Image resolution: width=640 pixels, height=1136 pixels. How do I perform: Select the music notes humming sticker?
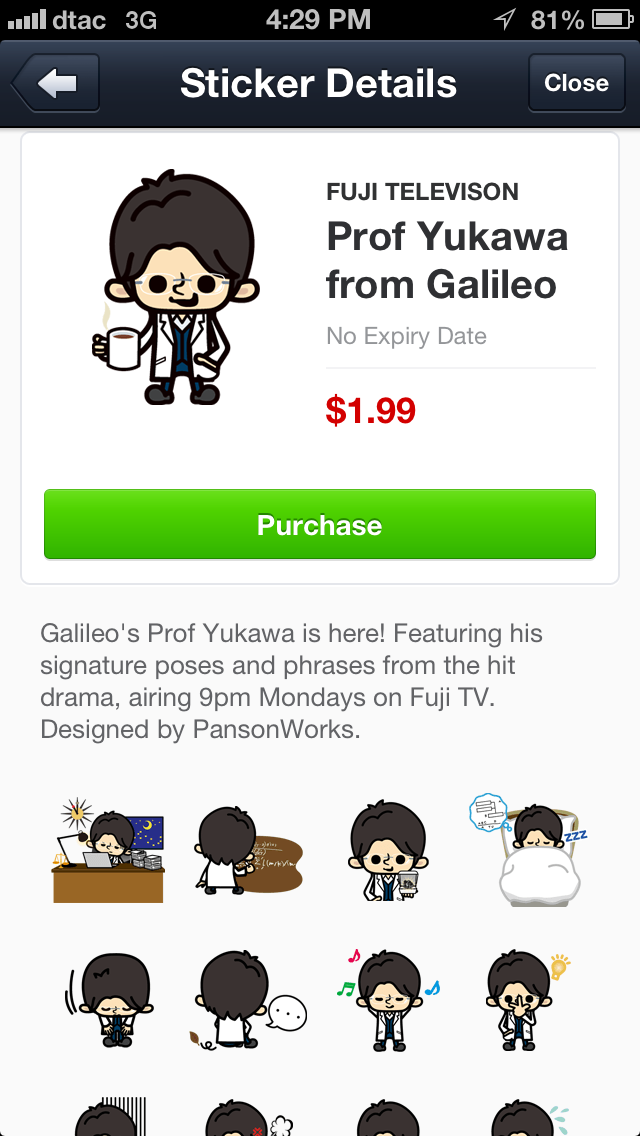coord(388,1000)
